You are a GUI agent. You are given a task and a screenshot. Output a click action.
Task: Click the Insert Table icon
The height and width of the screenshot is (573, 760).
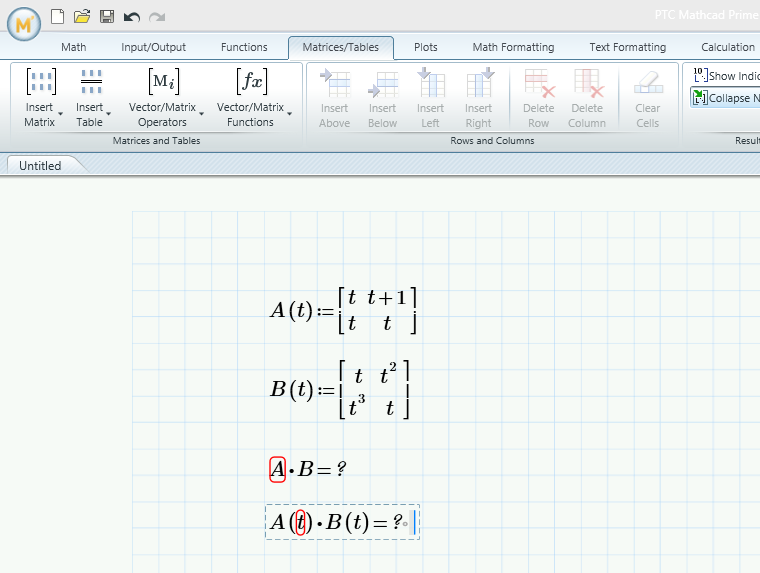(x=91, y=81)
